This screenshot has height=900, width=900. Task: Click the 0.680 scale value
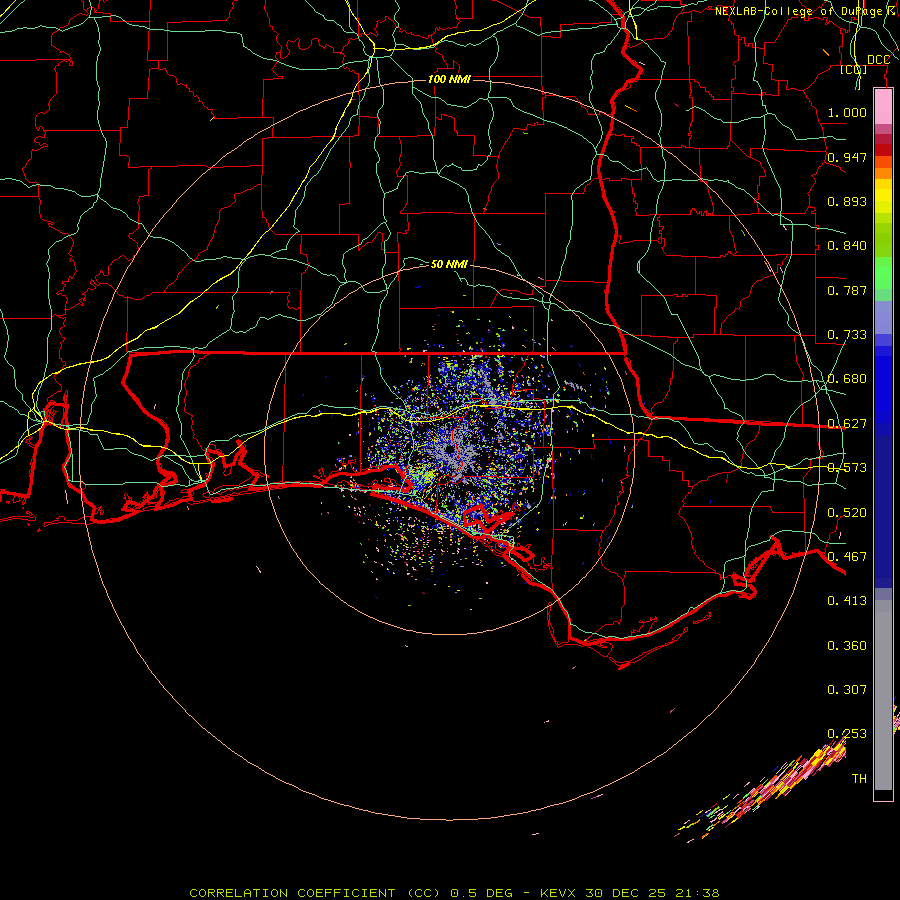point(847,379)
